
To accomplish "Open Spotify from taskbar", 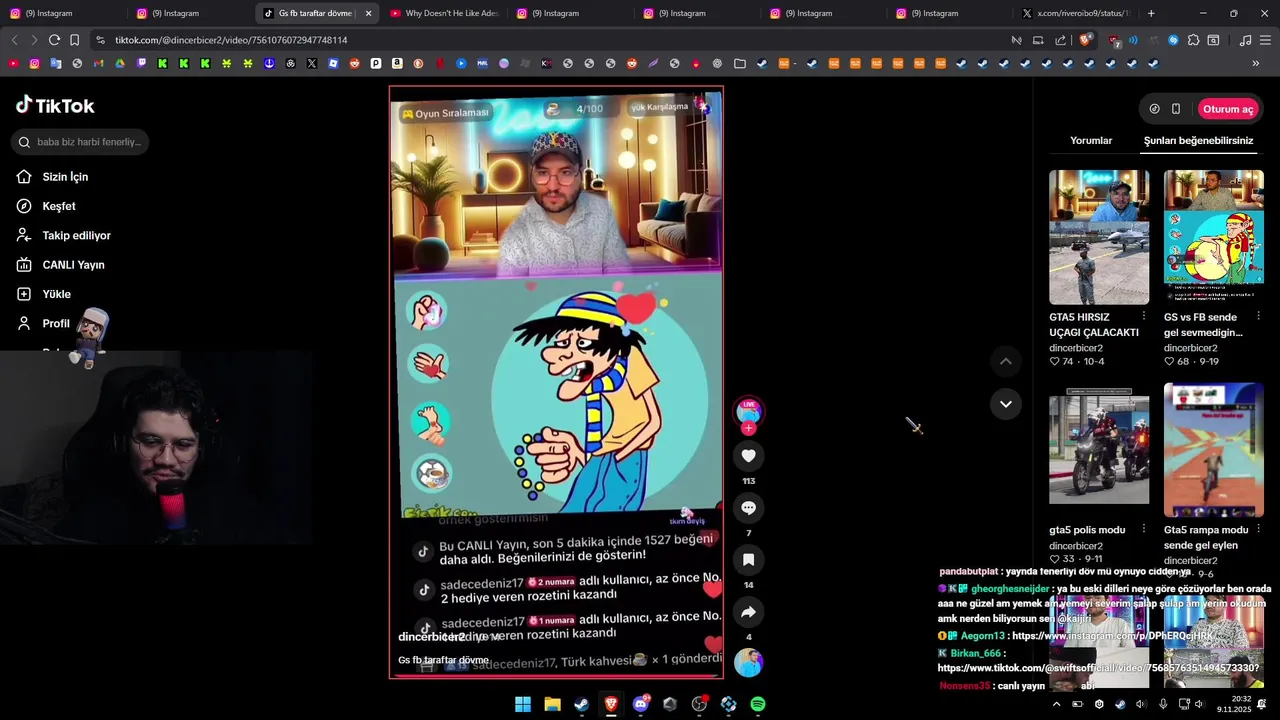I will 758,704.
